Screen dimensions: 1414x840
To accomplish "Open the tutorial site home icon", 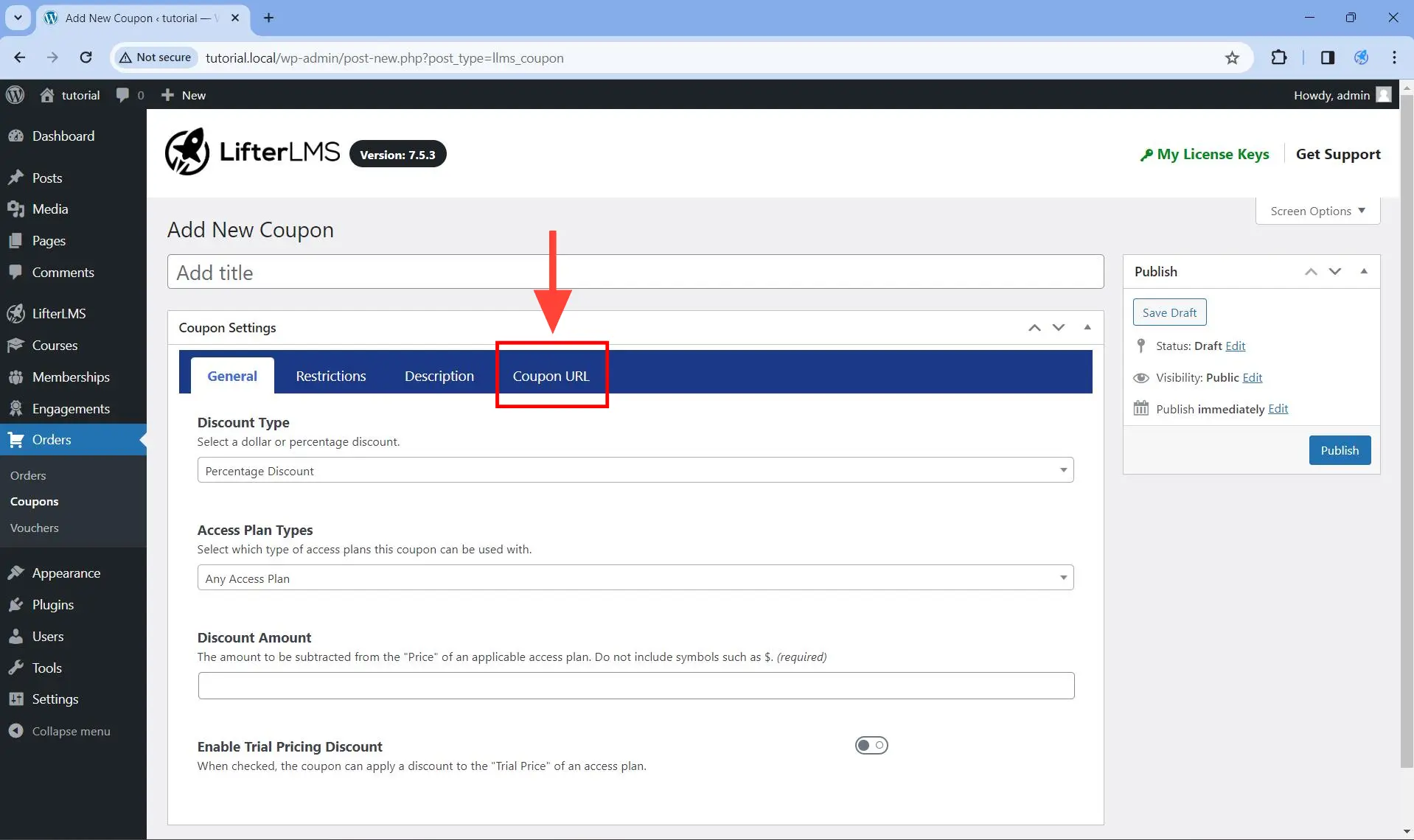I will pyautogui.click(x=47, y=95).
